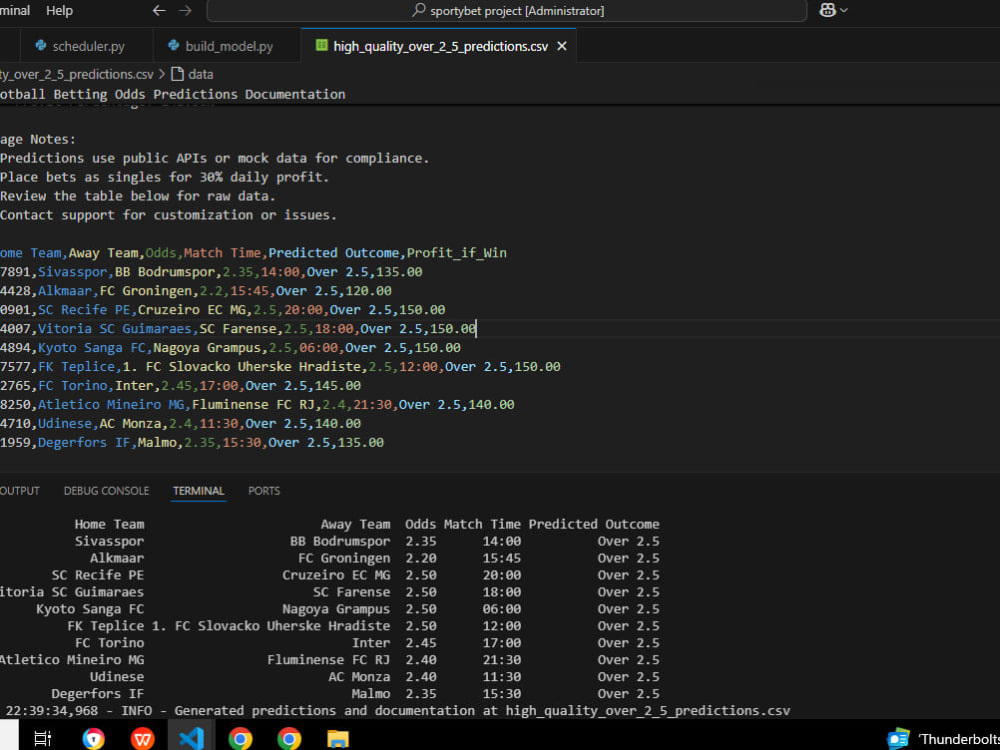Launch WPS Office from the taskbar
Image resolution: width=1000 pixels, height=750 pixels.
tap(142, 739)
